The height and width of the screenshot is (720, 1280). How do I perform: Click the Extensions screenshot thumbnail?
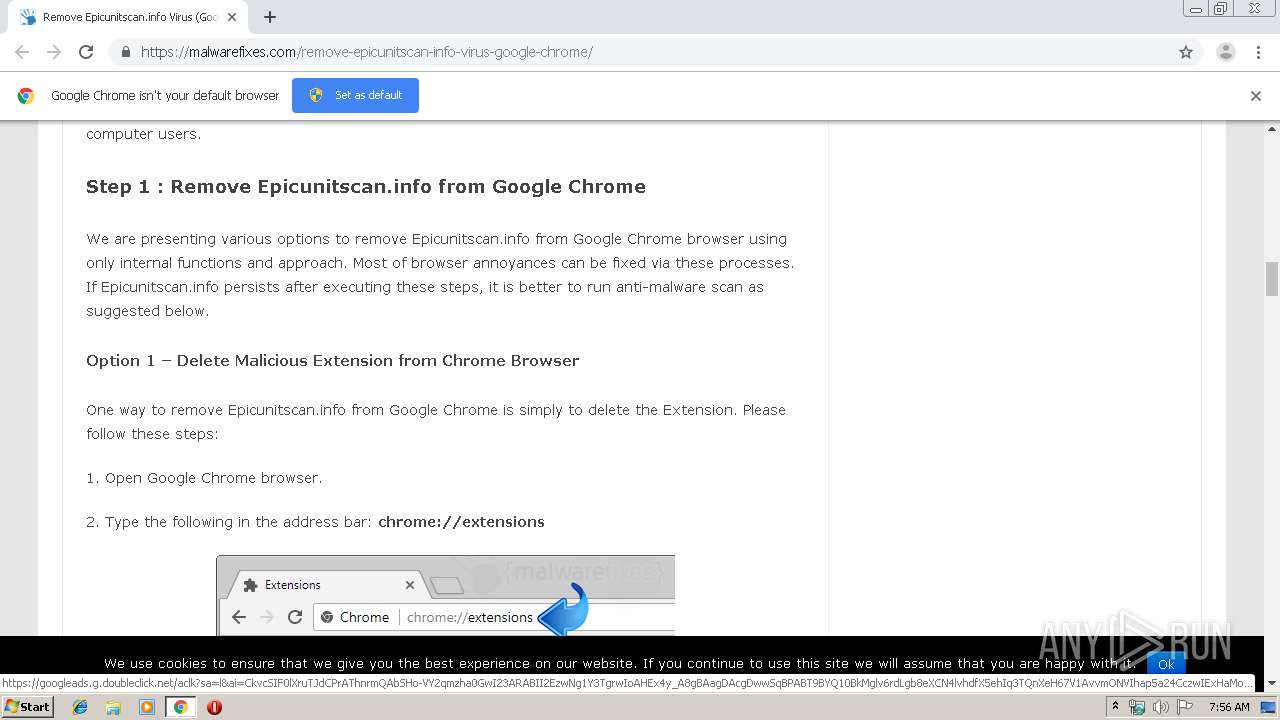(445, 595)
